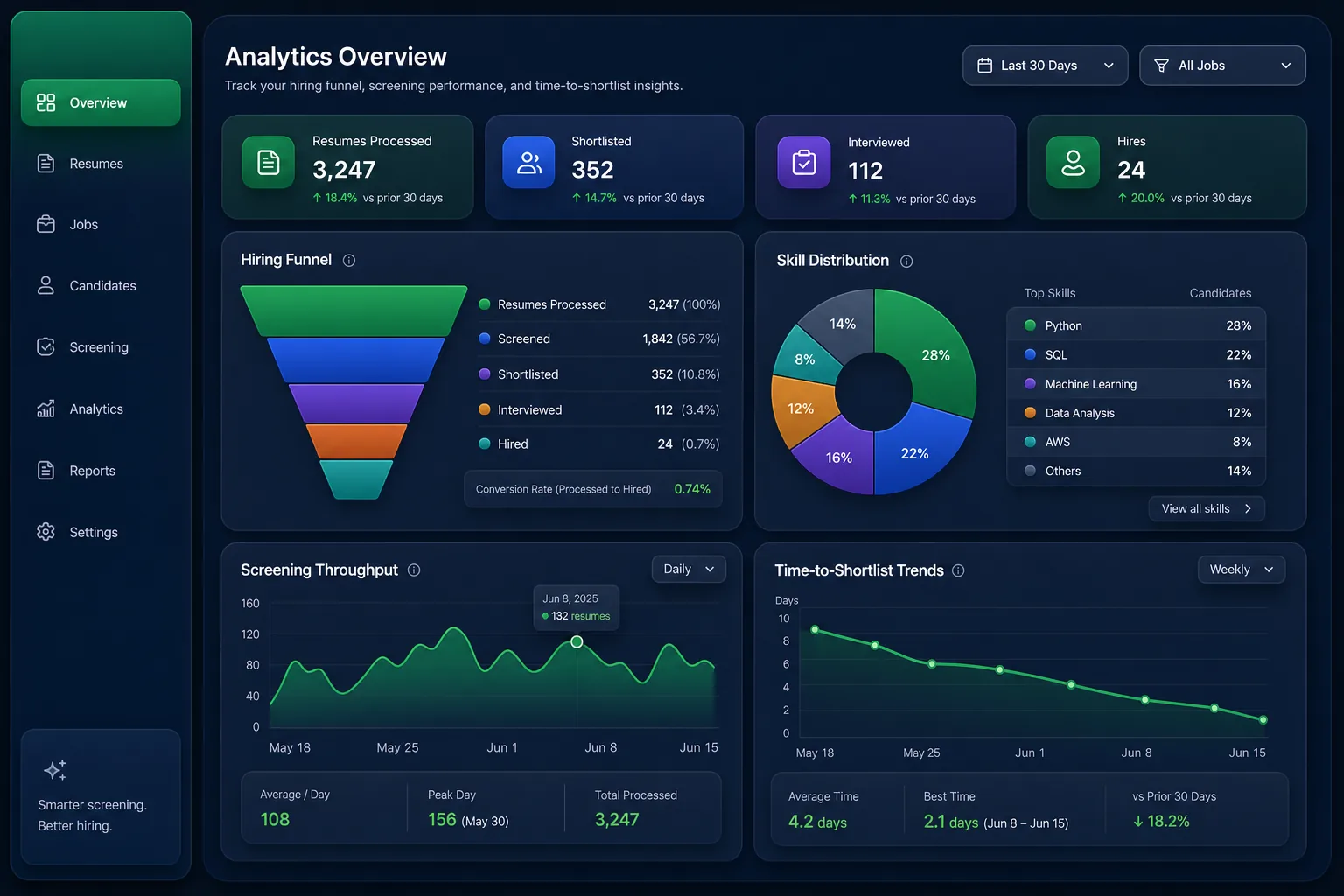
Task: Open Skill Distribution info icon
Action: 906,261
